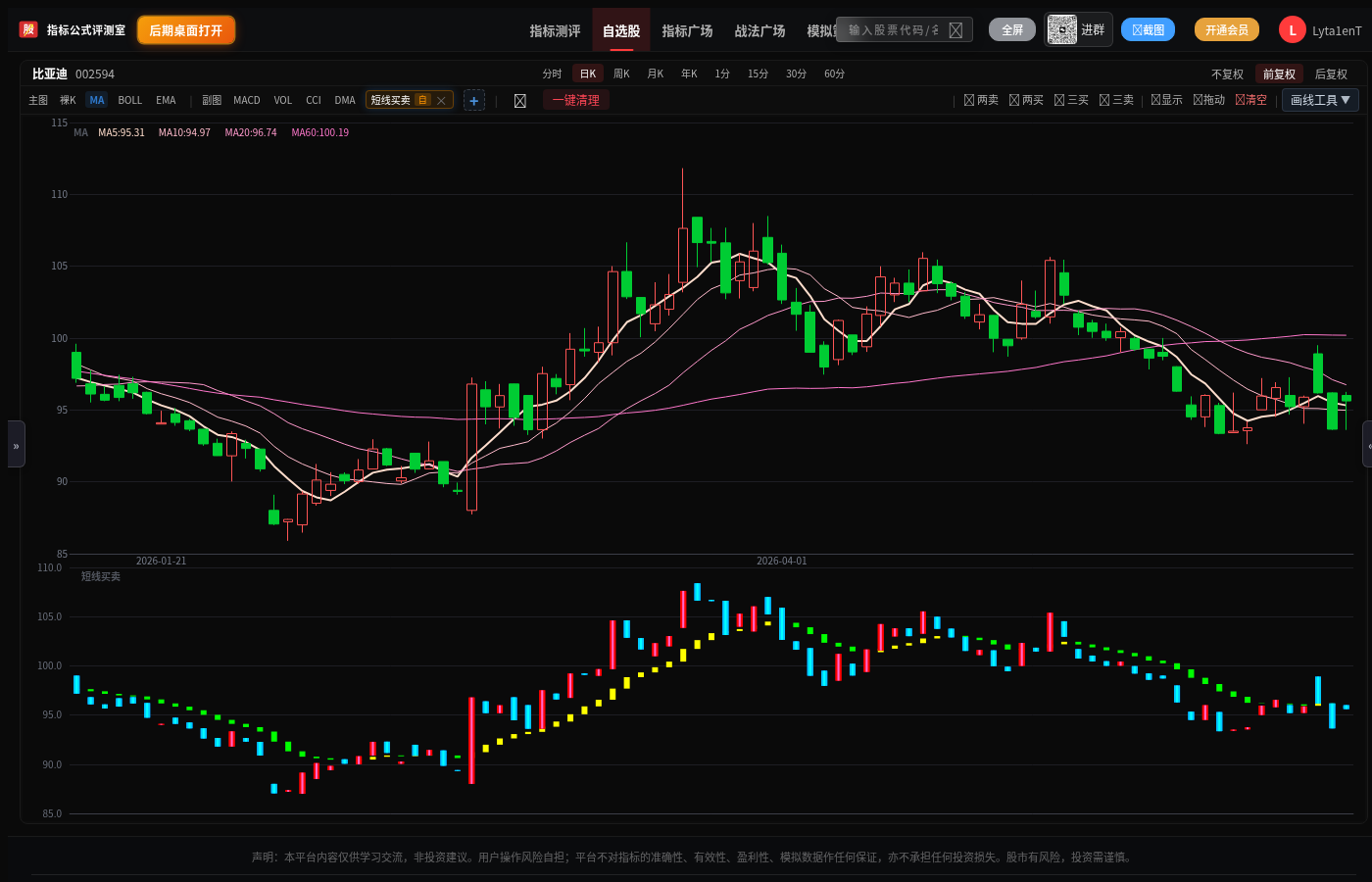
Task: Open the user avatar L icon
Action: point(1292,30)
